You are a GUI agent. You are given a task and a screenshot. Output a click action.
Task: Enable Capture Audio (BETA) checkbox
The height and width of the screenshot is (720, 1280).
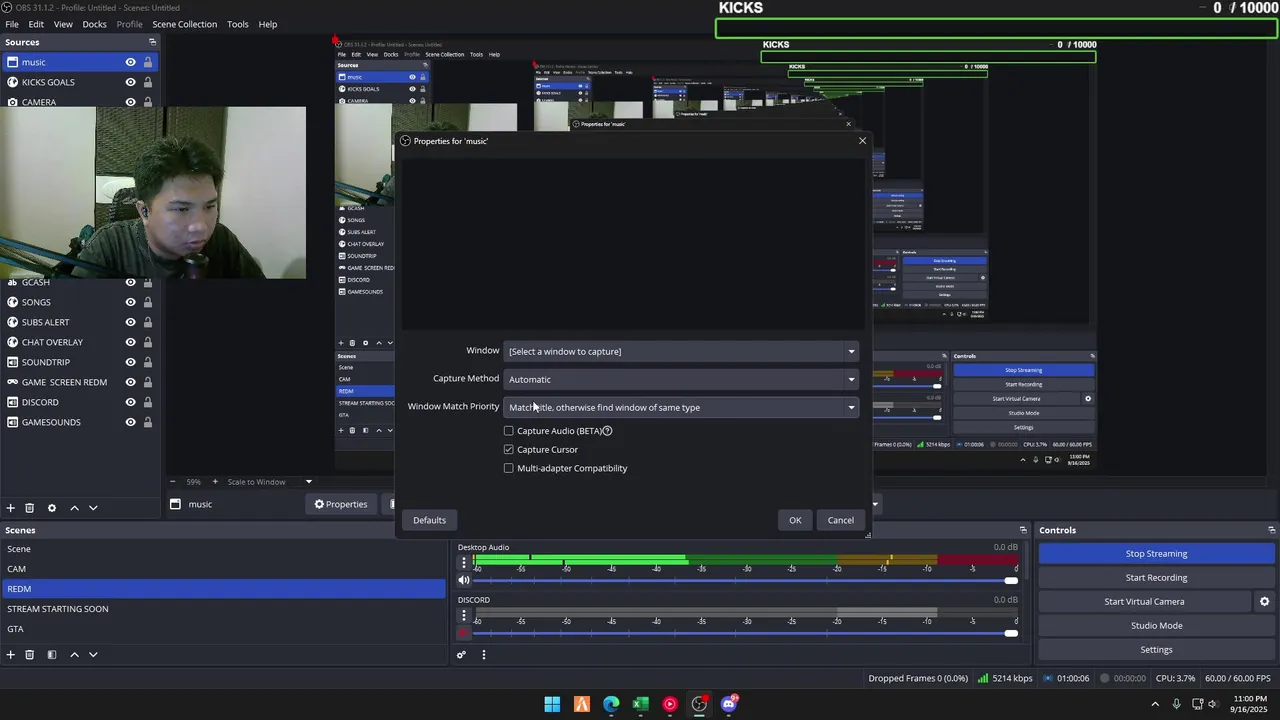click(x=509, y=431)
